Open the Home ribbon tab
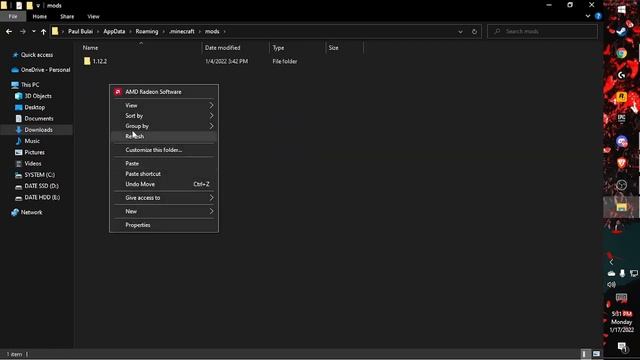The width and height of the screenshot is (640, 360). coord(40,16)
